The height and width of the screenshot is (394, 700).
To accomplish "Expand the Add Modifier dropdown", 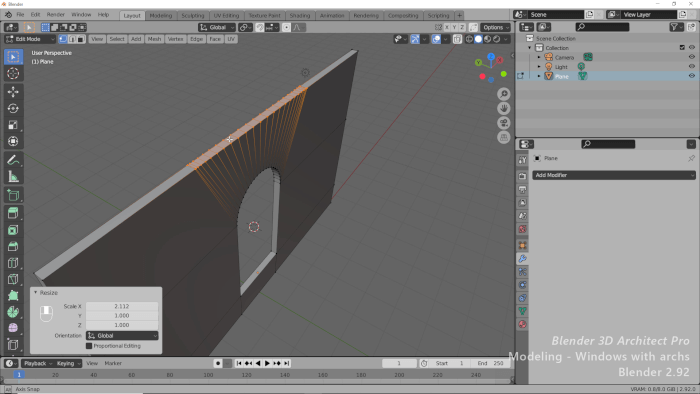I will 614,175.
